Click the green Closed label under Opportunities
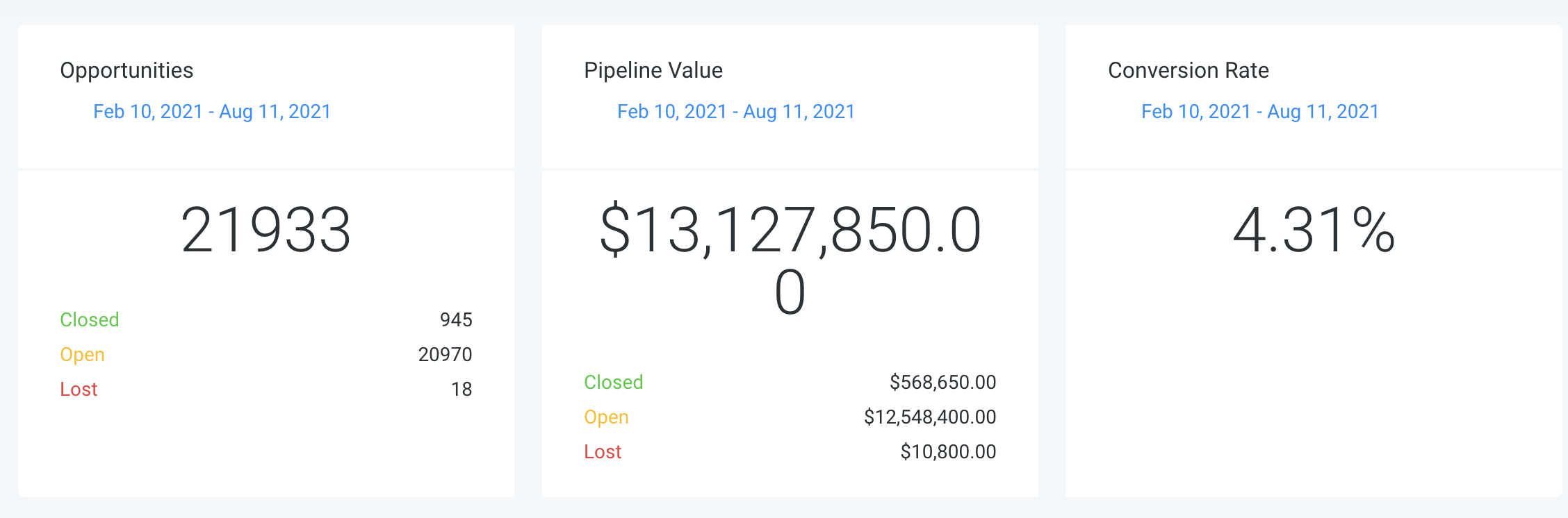The width and height of the screenshot is (1568, 518). [x=90, y=319]
